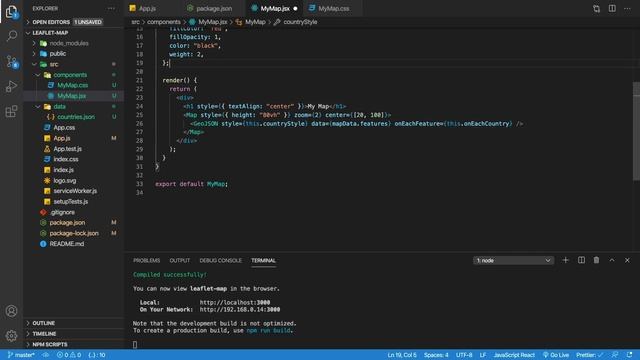Expand the Outline section
Viewport: 640px width, 360px height.
coord(74,323)
